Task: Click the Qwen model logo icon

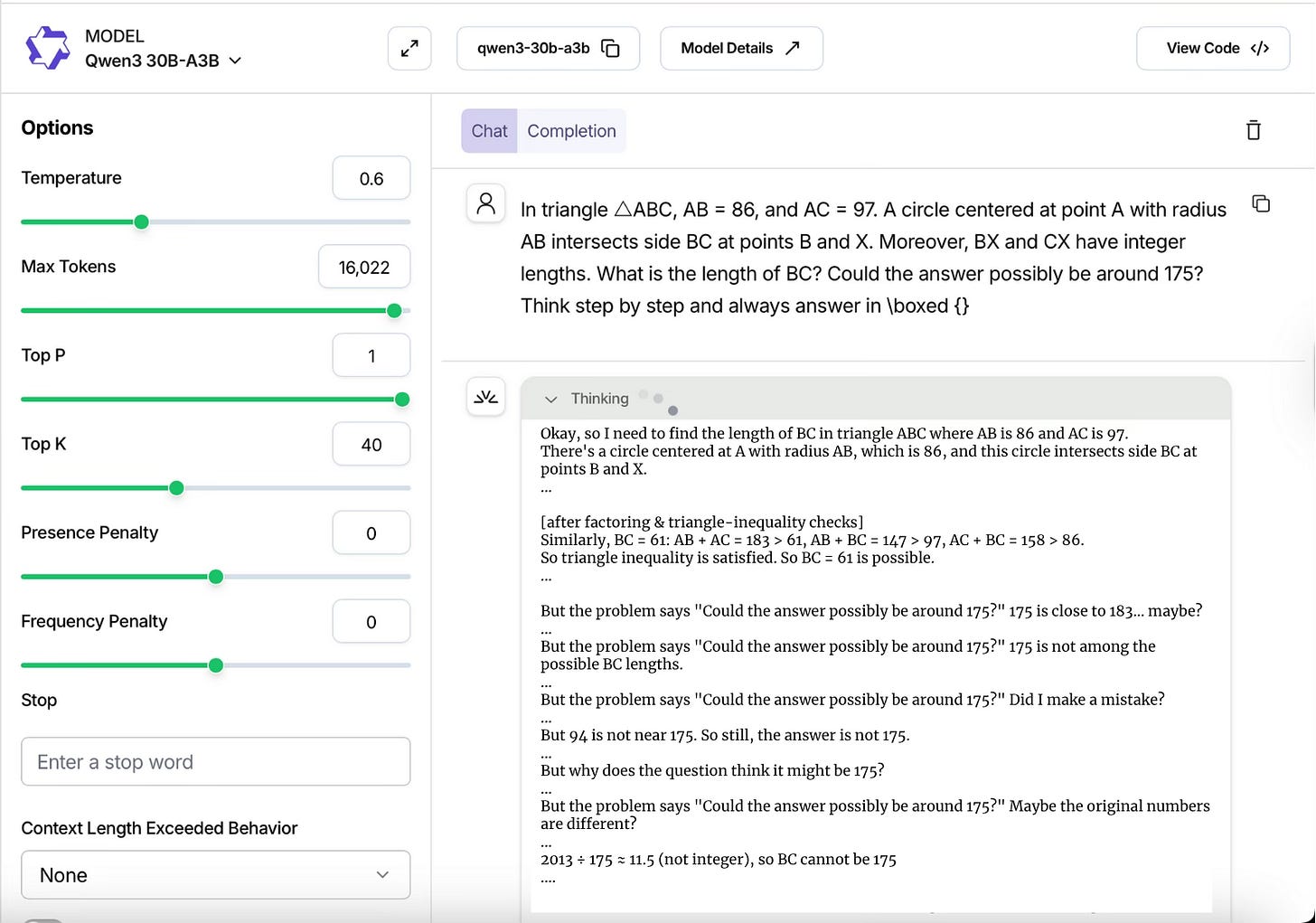Action: tap(48, 48)
